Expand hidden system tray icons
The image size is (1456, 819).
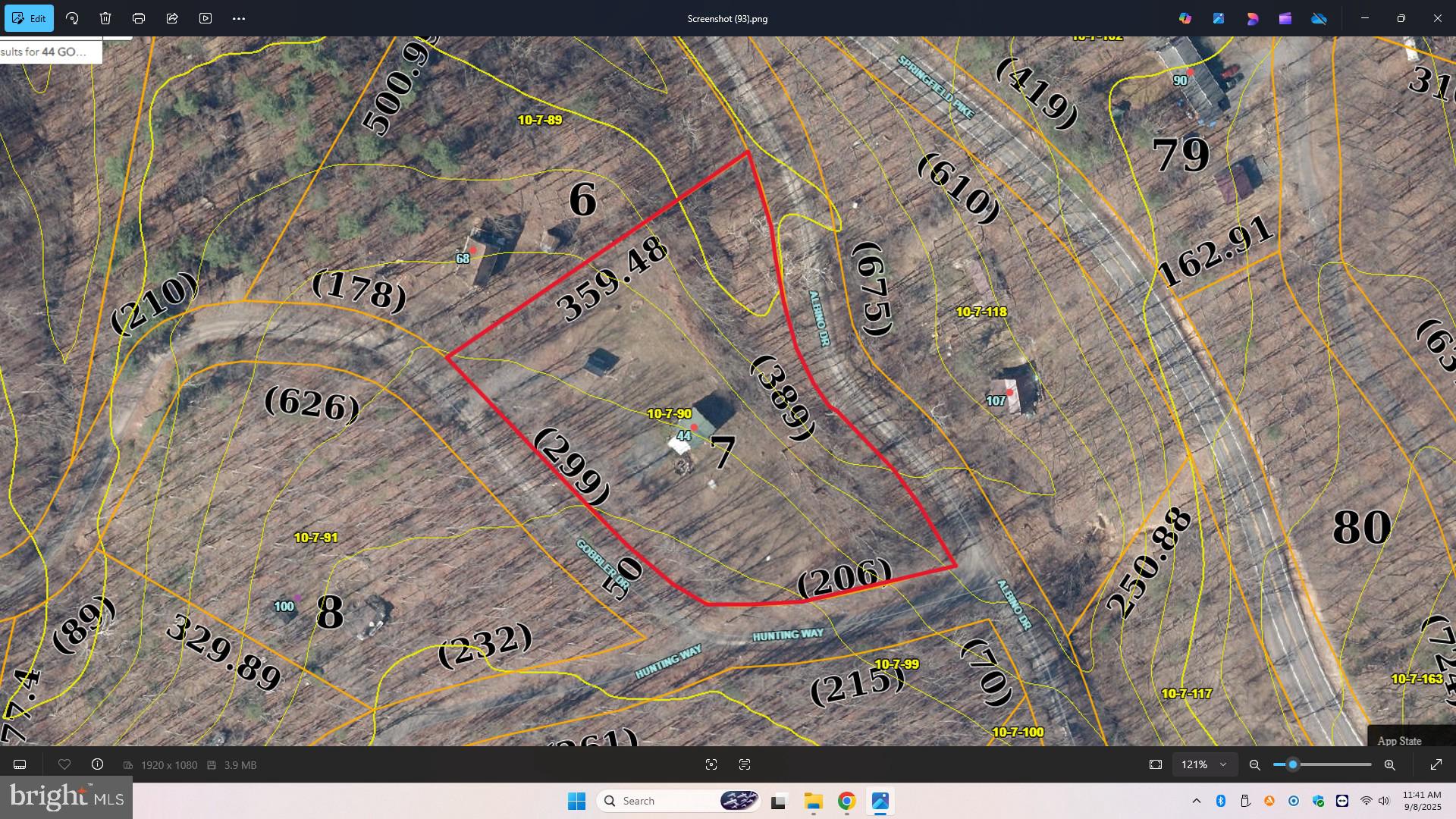pyautogui.click(x=1197, y=801)
